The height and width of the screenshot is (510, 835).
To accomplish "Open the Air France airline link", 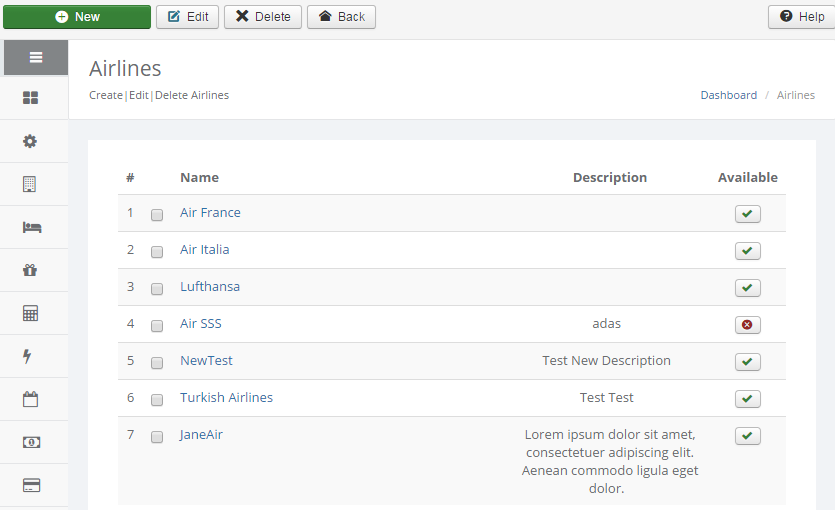I will [210, 212].
